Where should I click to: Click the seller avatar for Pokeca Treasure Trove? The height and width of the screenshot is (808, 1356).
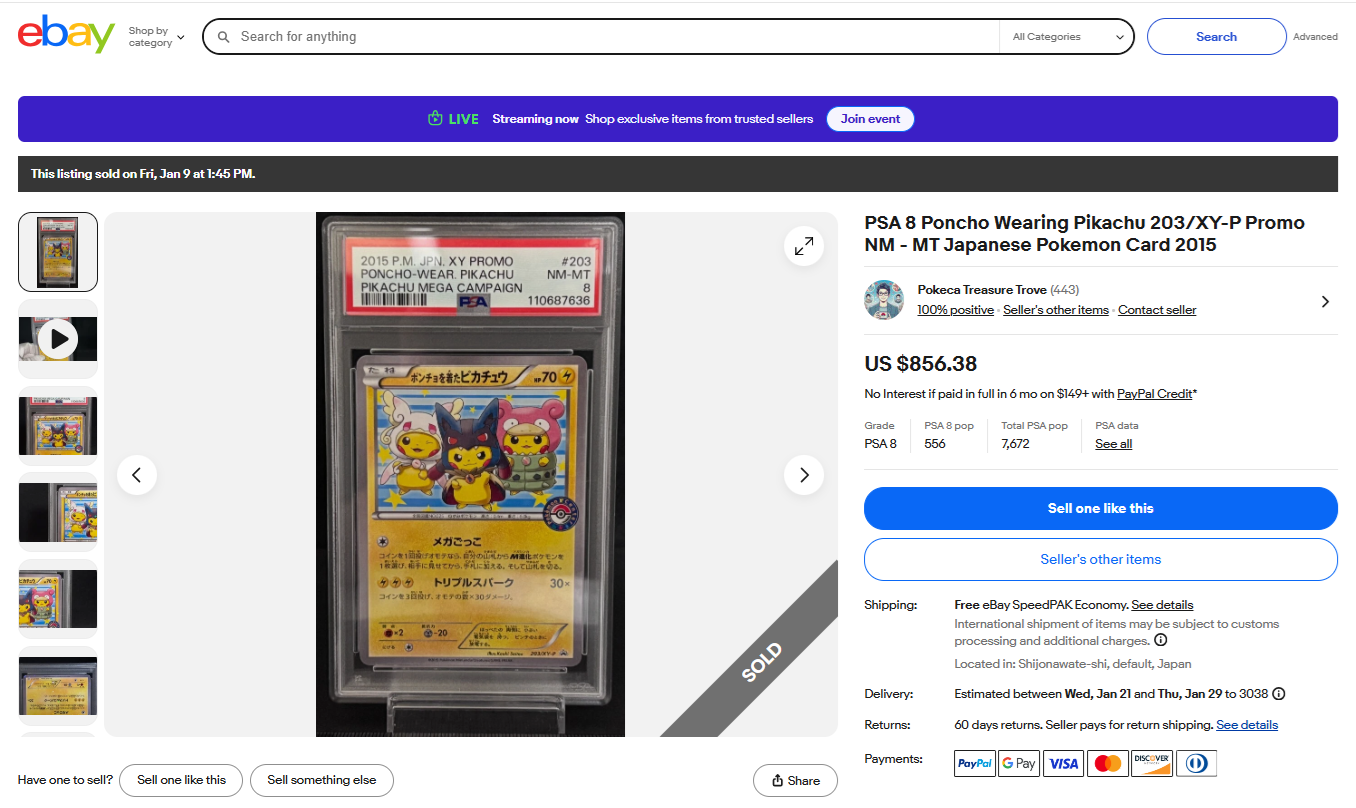[884, 300]
